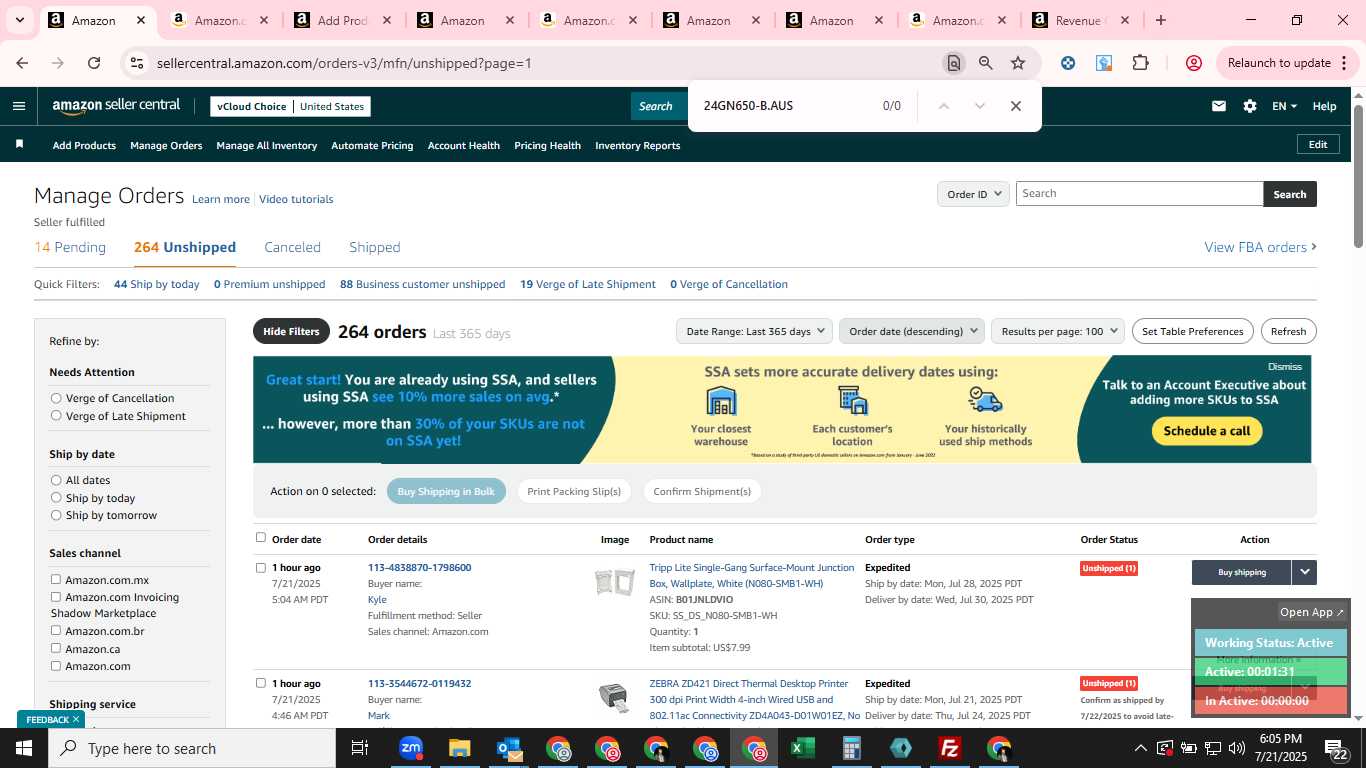The width and height of the screenshot is (1366, 768).
Task: Click the Schedule a call button
Action: coord(1207,431)
